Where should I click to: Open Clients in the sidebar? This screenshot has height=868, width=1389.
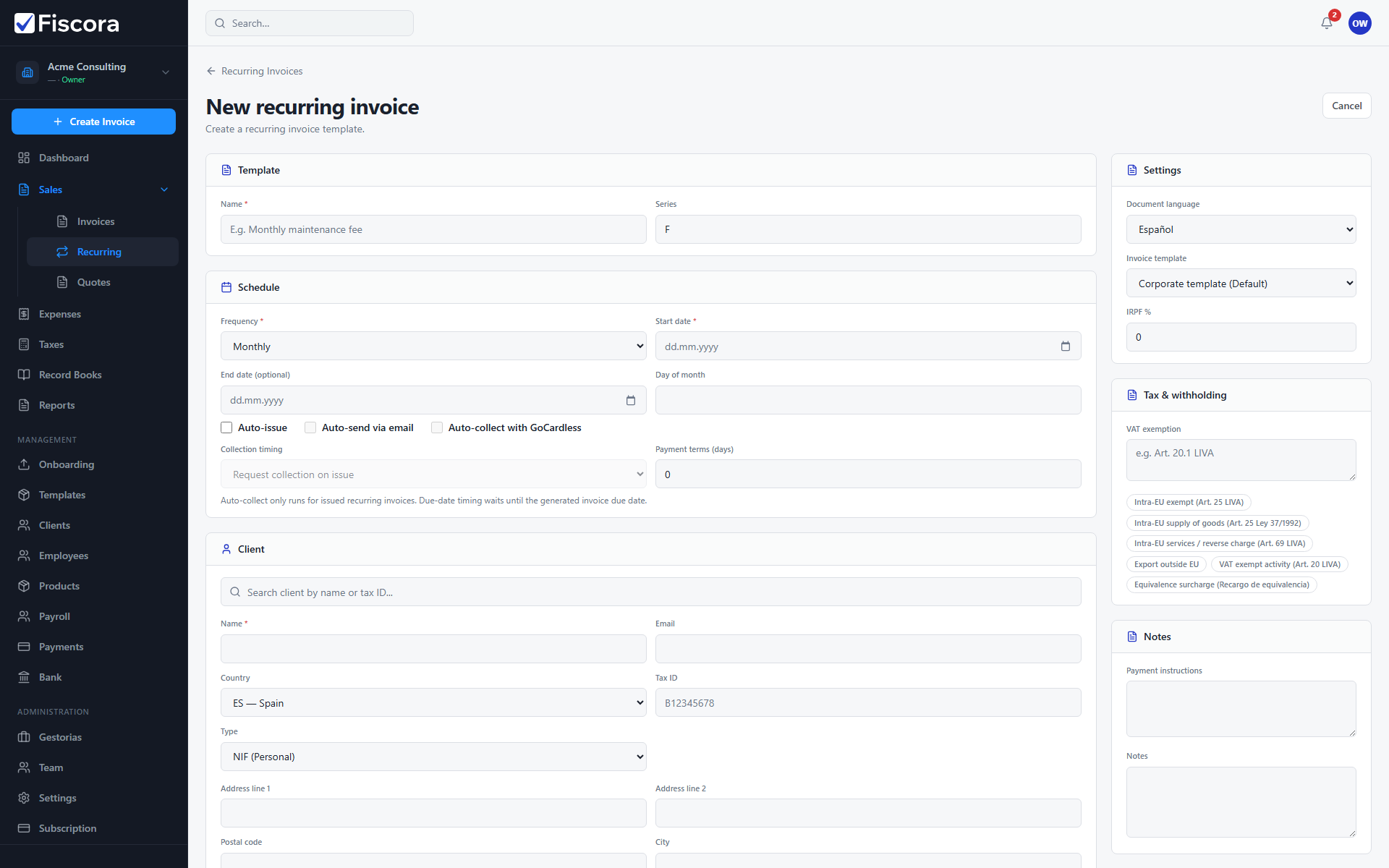[x=94, y=525]
